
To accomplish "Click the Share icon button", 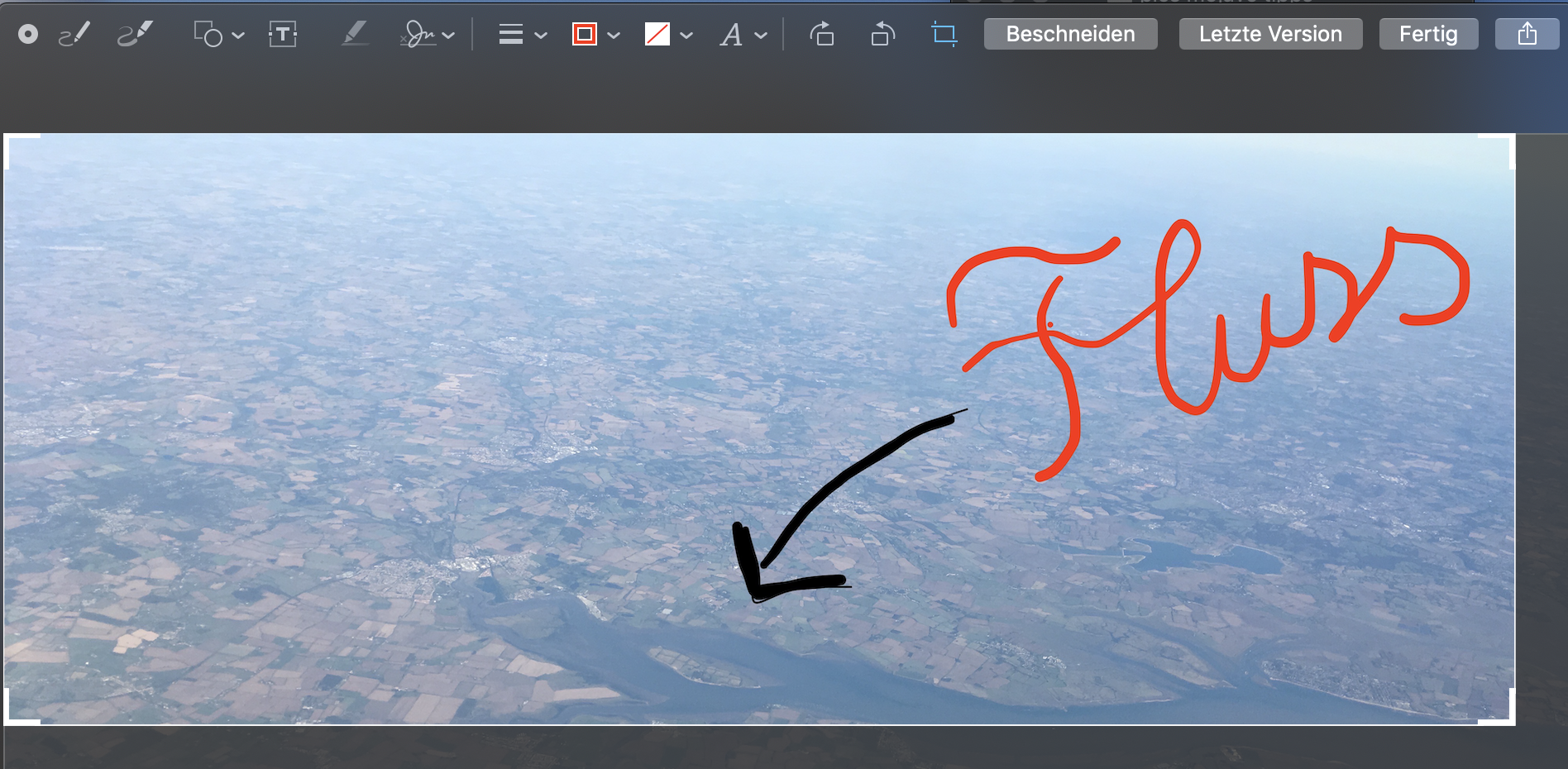I will pyautogui.click(x=1527, y=35).
